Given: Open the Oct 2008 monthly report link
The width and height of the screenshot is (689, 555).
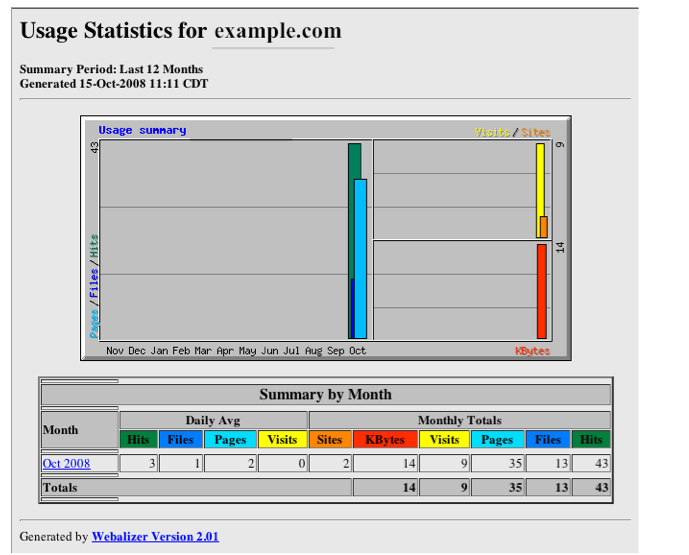Looking at the screenshot, I should (66, 464).
